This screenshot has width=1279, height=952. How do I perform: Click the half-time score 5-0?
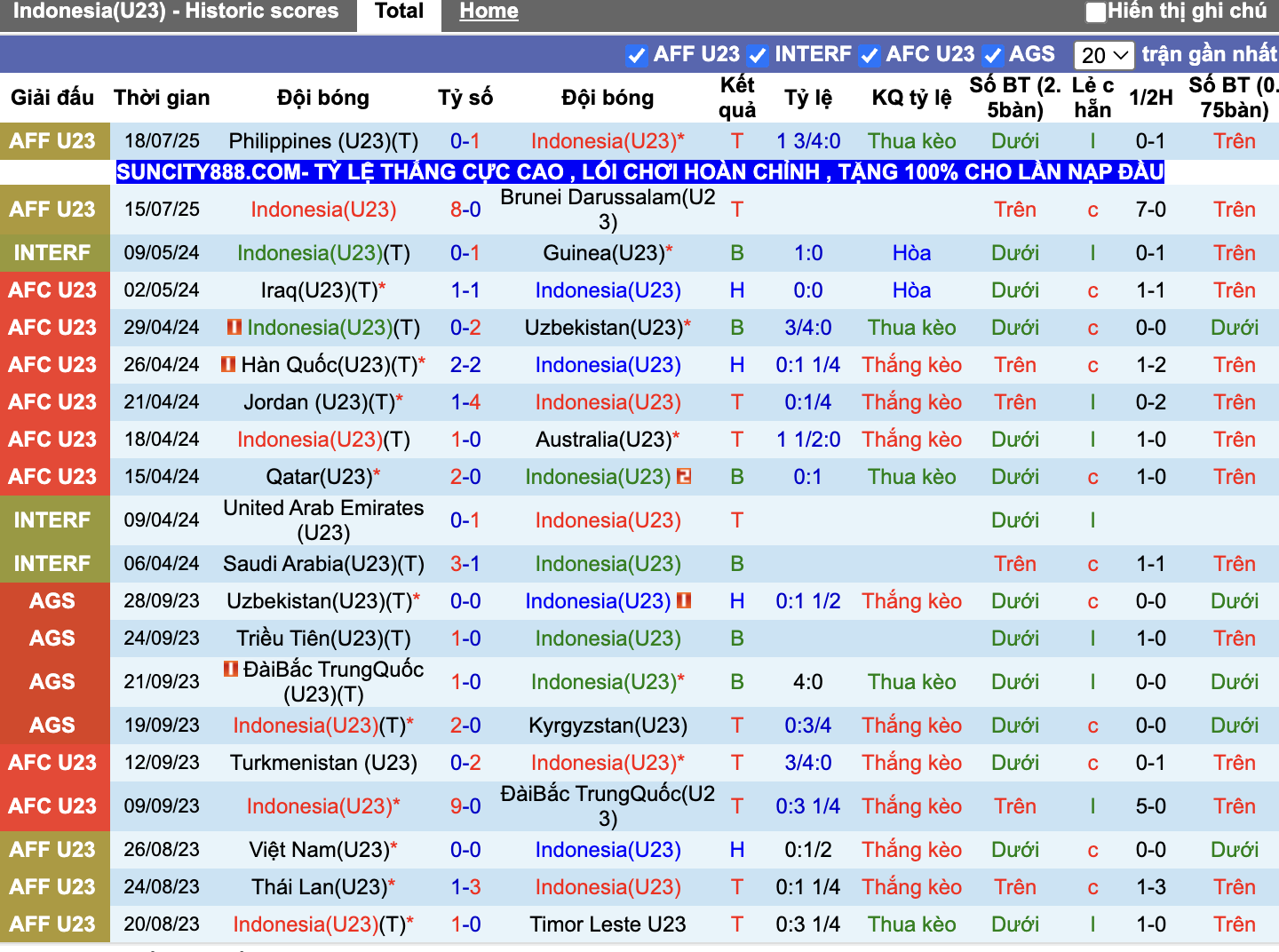[1151, 806]
